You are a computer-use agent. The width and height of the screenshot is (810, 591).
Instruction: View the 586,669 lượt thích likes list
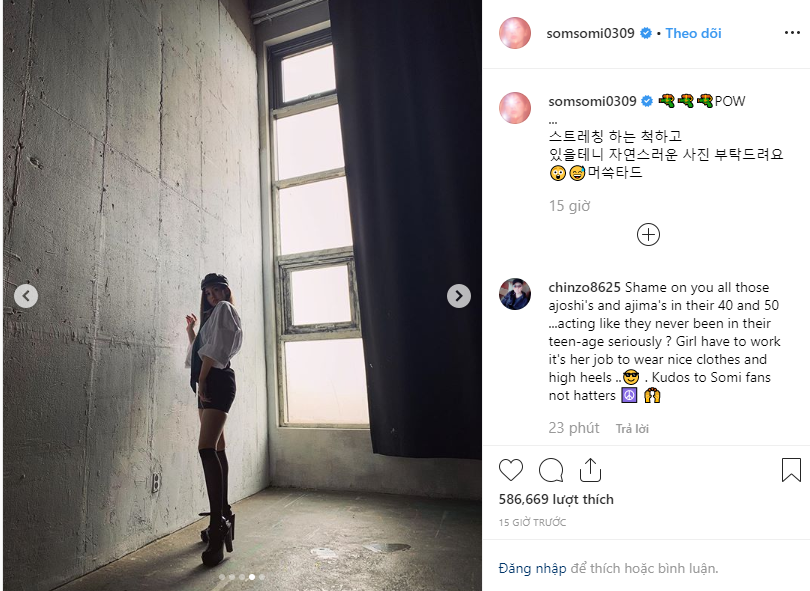[x=556, y=499]
